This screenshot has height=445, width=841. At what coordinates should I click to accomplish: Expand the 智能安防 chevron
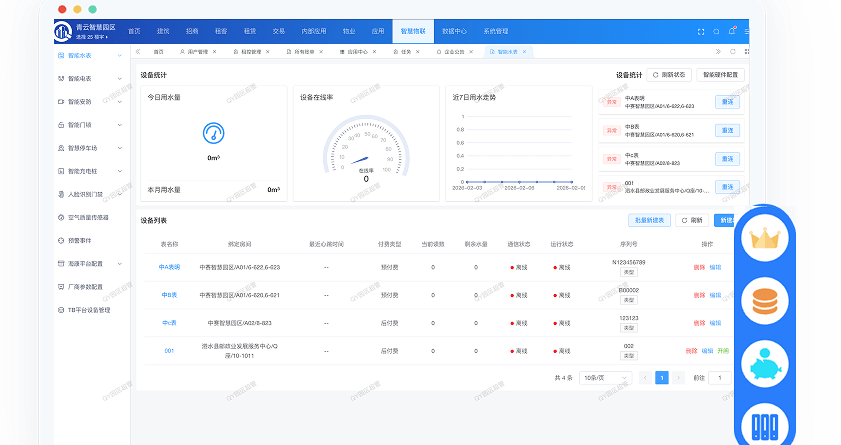pyautogui.click(x=120, y=101)
